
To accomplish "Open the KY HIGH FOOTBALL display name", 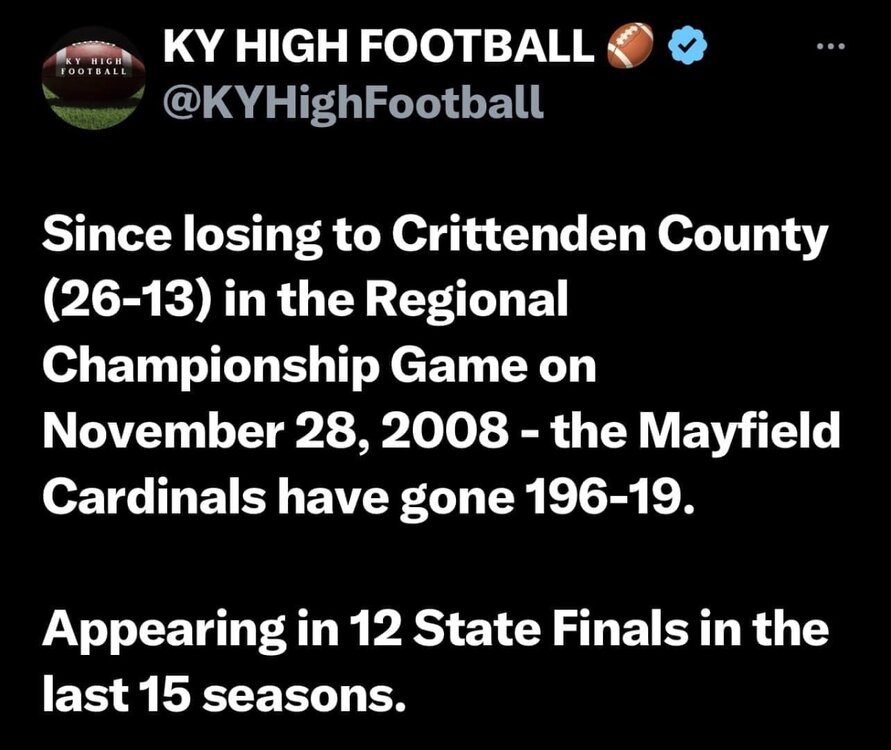I will 378,45.
